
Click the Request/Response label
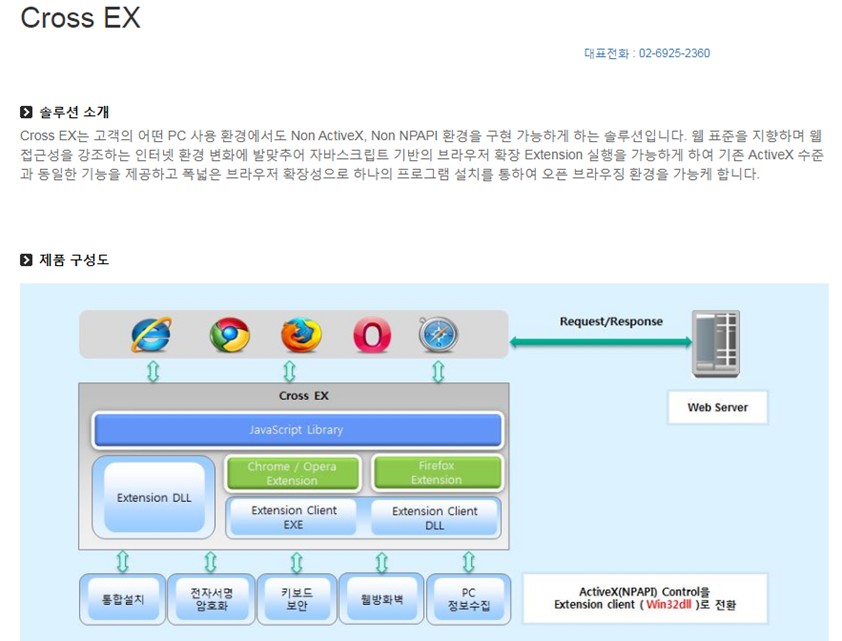click(x=611, y=322)
